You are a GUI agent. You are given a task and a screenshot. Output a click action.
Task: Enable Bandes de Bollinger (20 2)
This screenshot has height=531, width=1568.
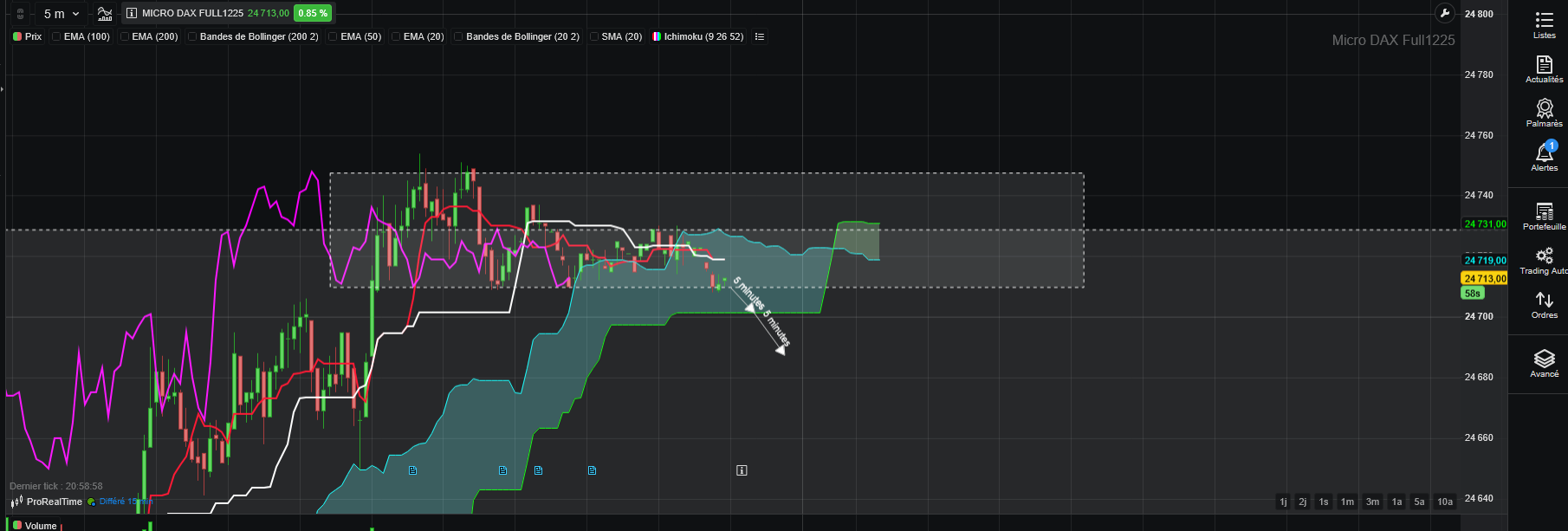click(x=458, y=36)
